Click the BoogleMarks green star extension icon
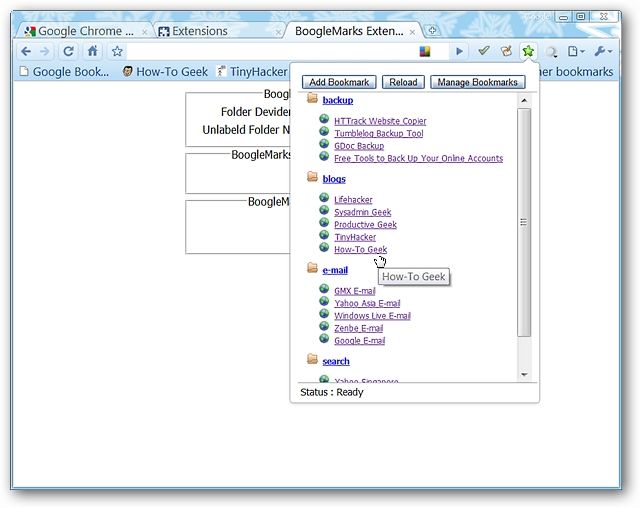 528,51
